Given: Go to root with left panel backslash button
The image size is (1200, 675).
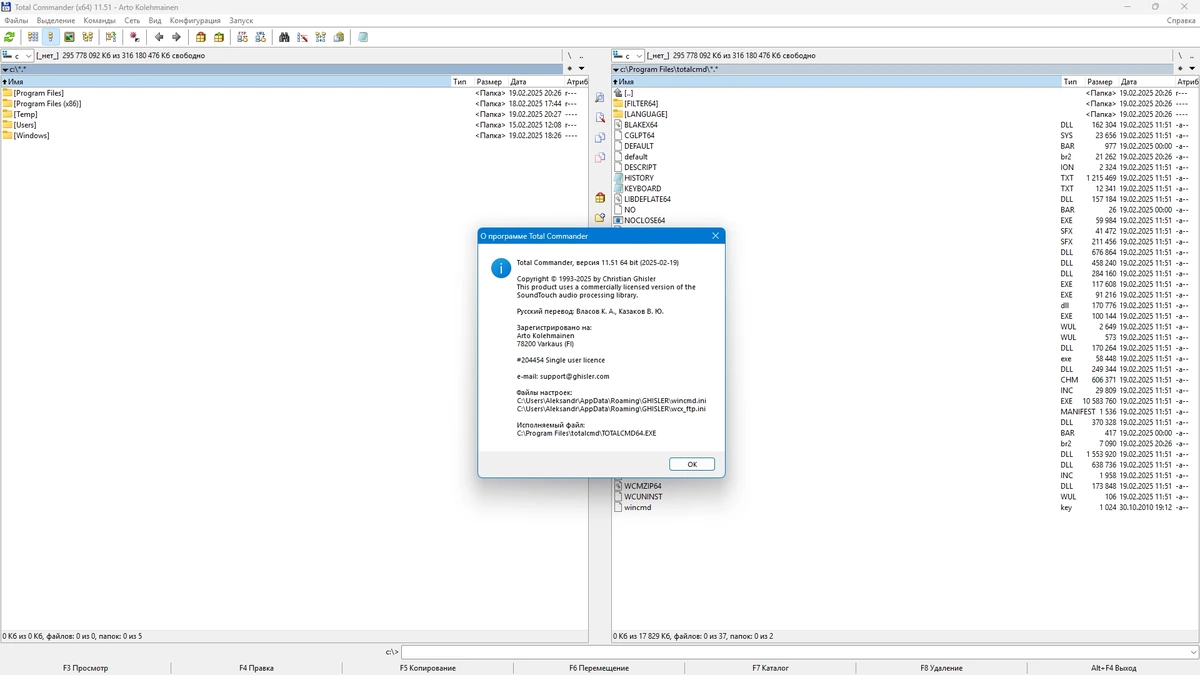Looking at the screenshot, I should 570,56.
